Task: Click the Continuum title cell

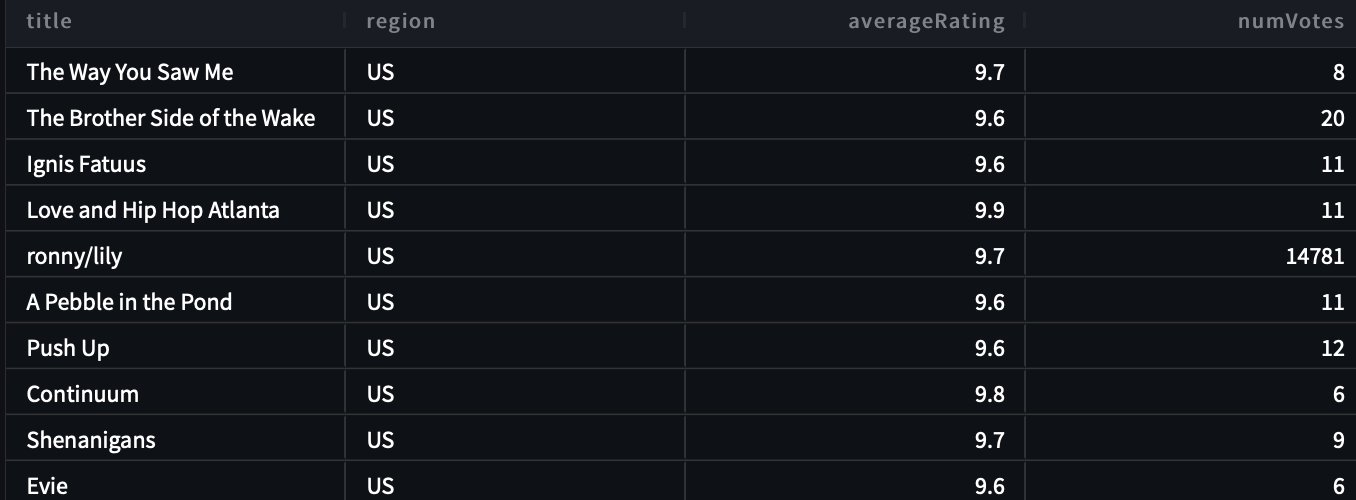Action: pyautogui.click(x=175, y=394)
